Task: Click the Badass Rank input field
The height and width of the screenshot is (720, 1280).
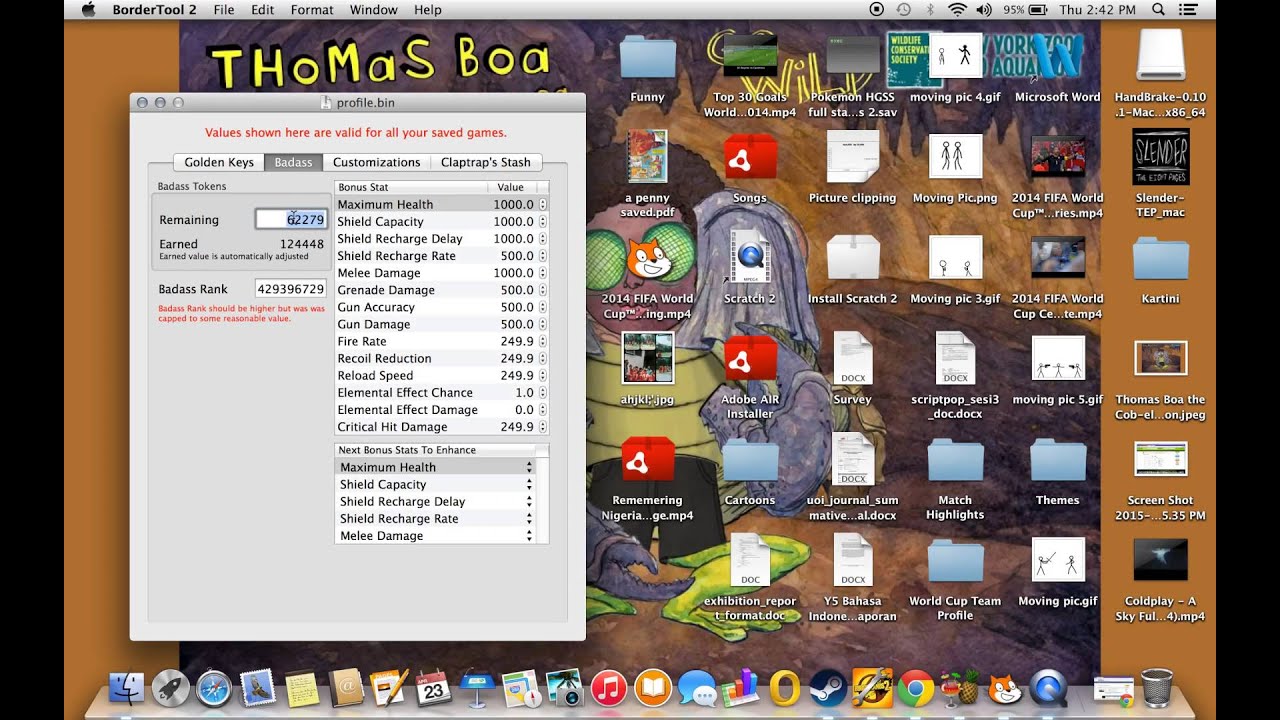Action: (291, 289)
